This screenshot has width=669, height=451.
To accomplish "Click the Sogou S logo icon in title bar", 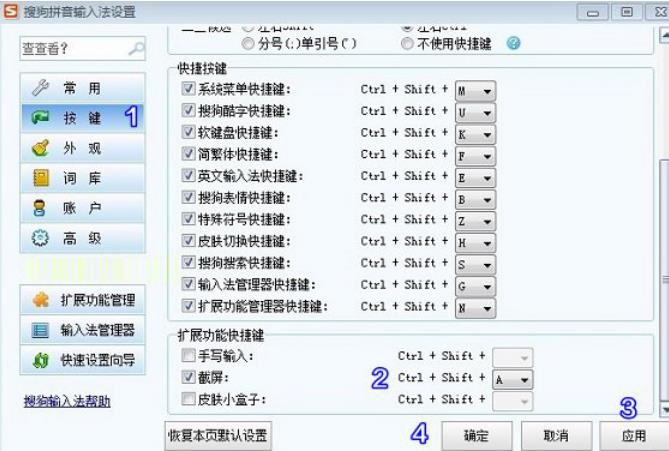I will coord(10,11).
